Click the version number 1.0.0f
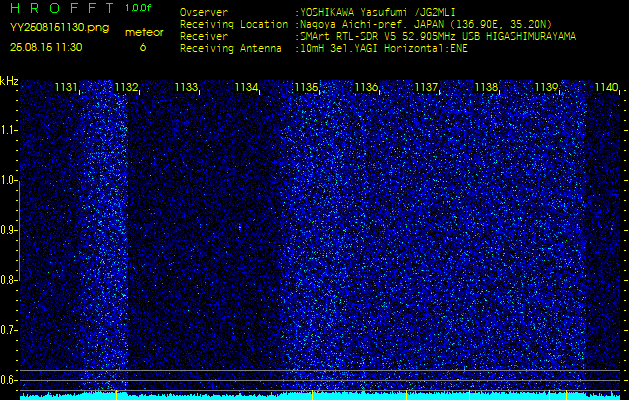 click(138, 8)
